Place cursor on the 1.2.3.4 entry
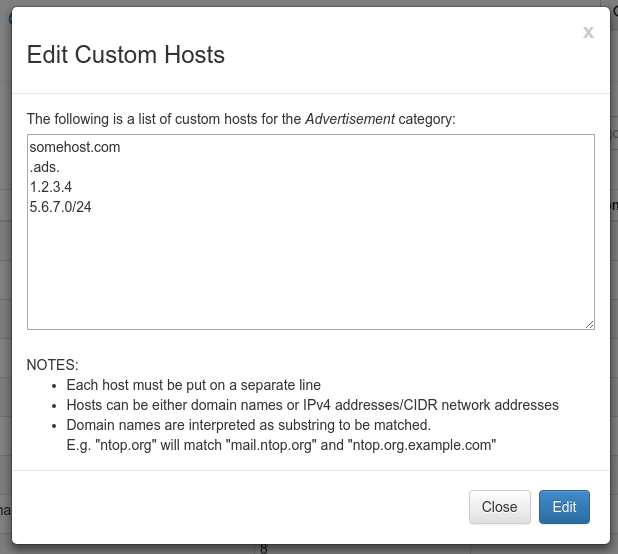Screen dimensions: 618x554 click(51, 187)
